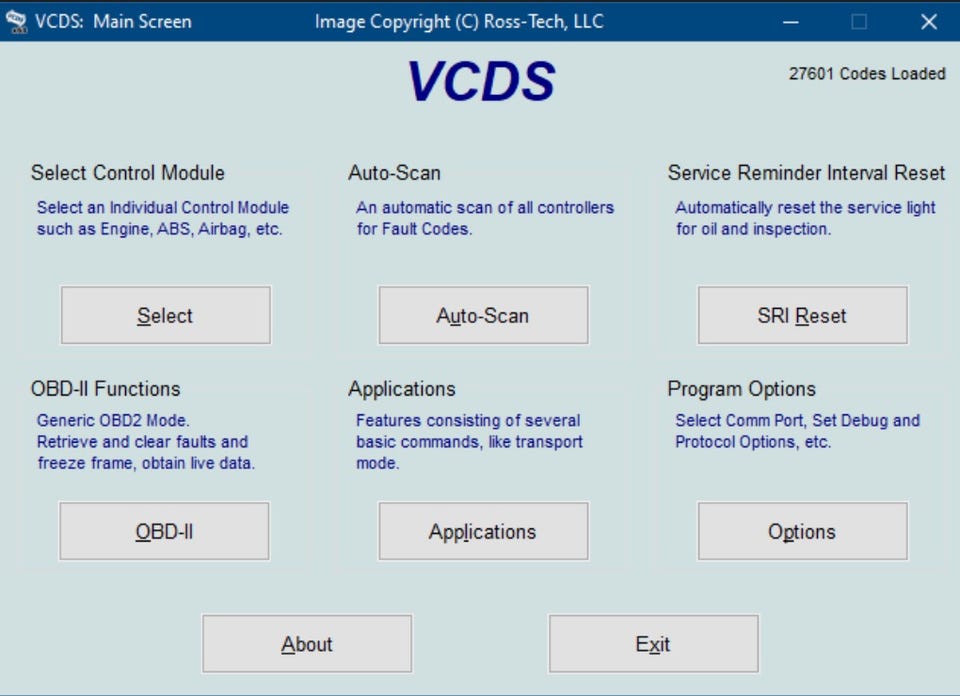Viewport: 960px width, 696px height.
Task: Close the VCDS window with X
Action: pyautogui.click(x=928, y=21)
